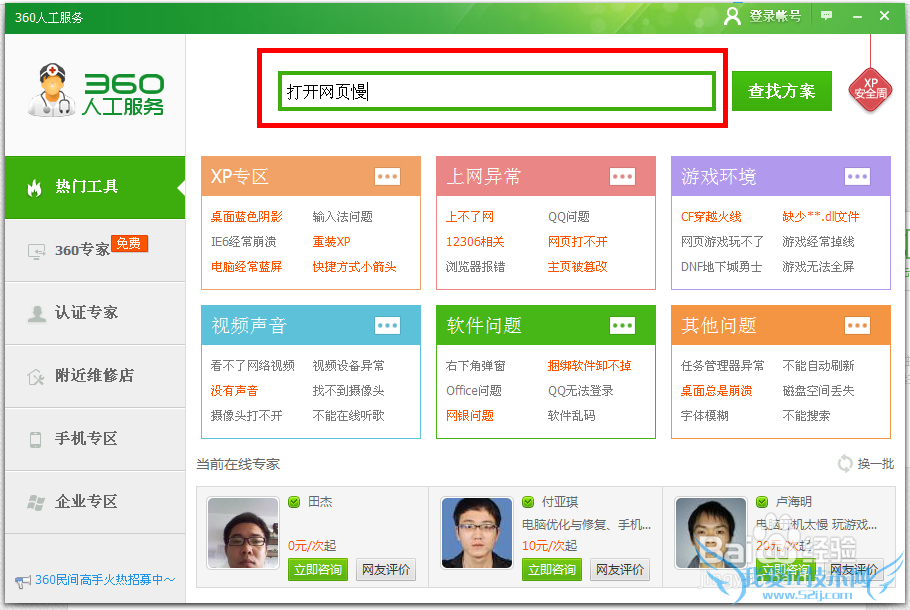910x610 pixels.
Task: Expand more options in 游戏环境 panel
Action: [857, 176]
